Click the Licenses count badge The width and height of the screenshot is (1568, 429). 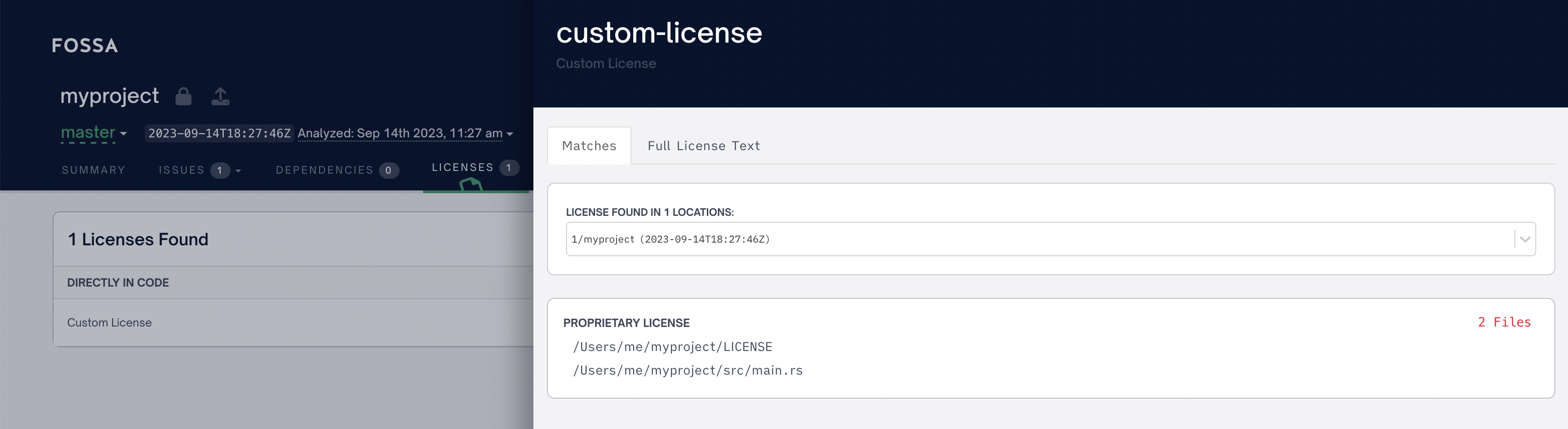point(509,167)
